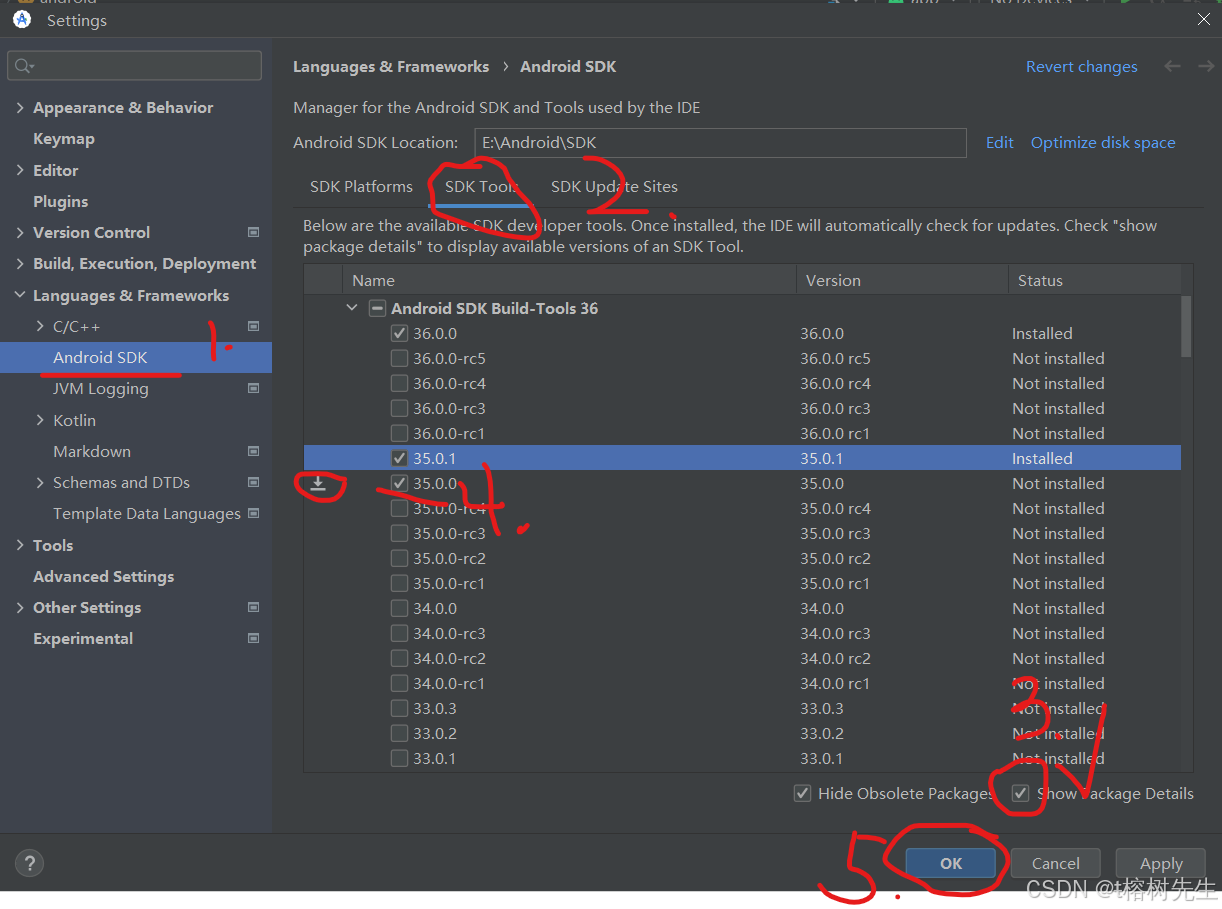
Task: Click the Revert changes link
Action: click(x=1082, y=66)
